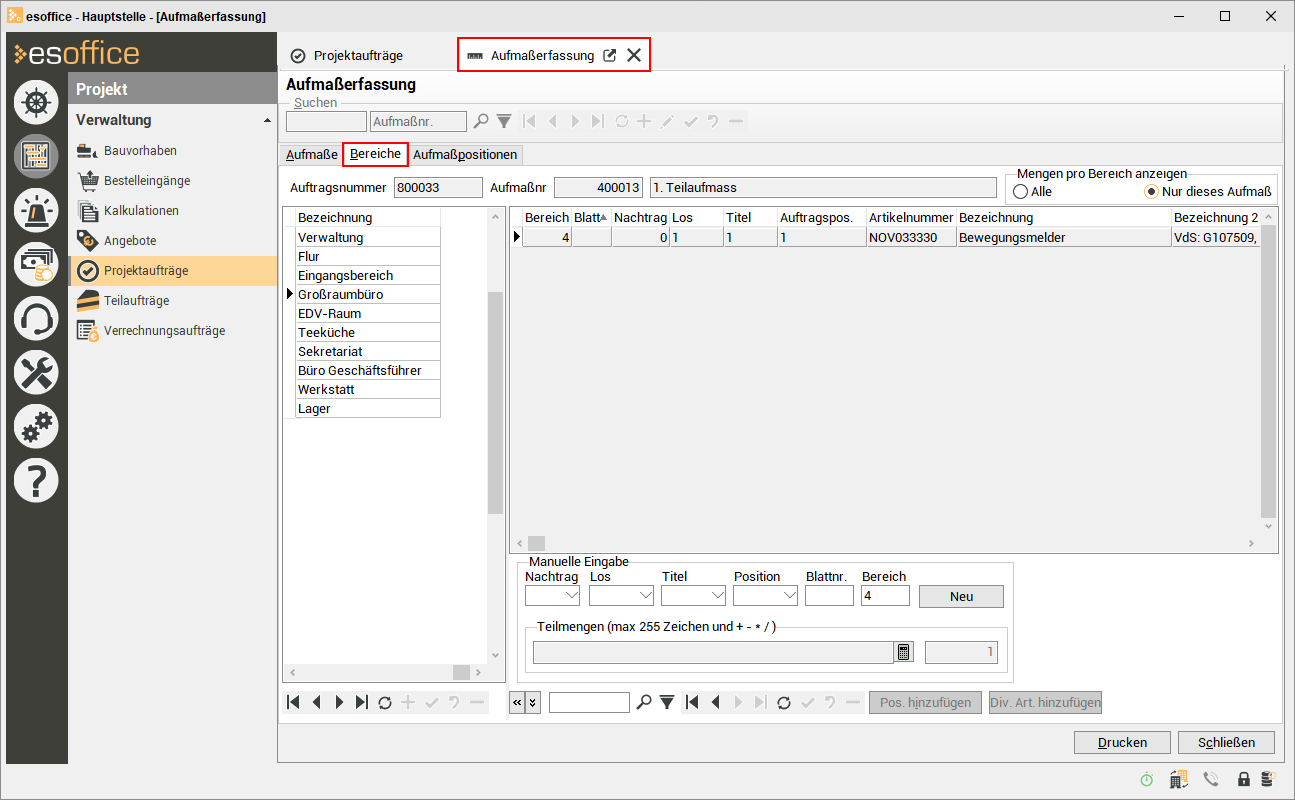Click the filter funnel icon beside Aufmaßnr.
This screenshot has width=1295, height=800.
pos(504,121)
